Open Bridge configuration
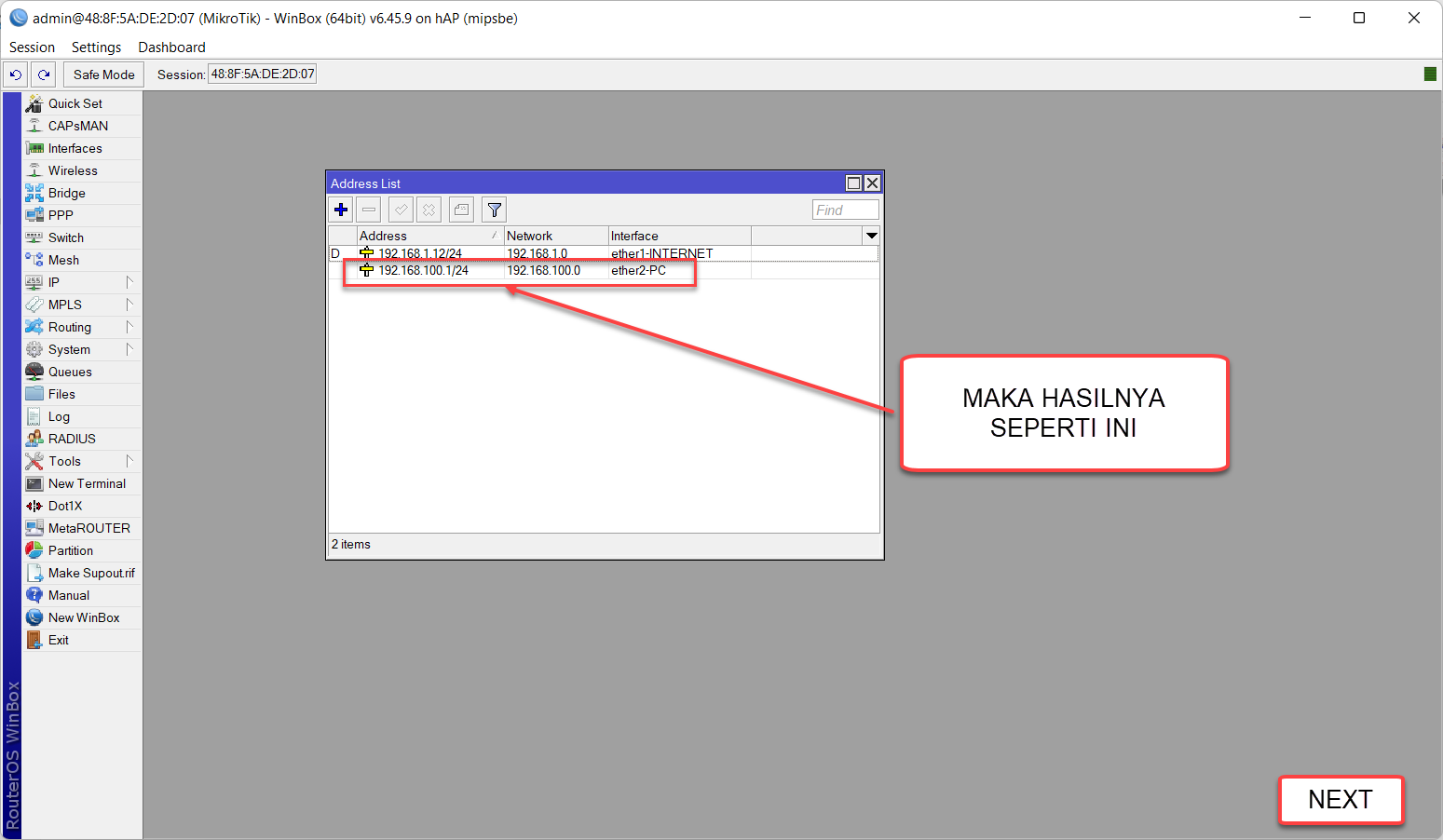 coord(82,193)
